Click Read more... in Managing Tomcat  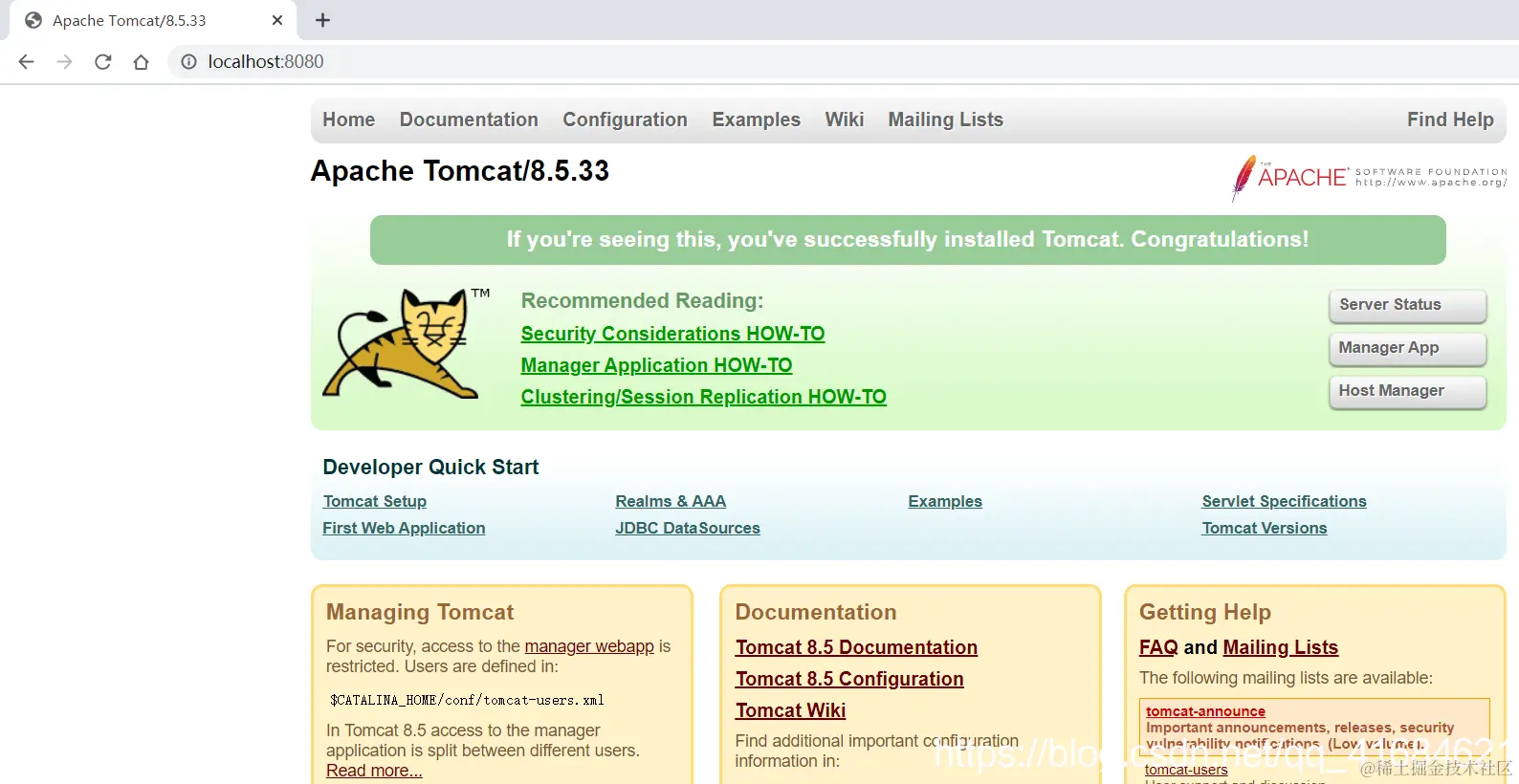pos(374,771)
